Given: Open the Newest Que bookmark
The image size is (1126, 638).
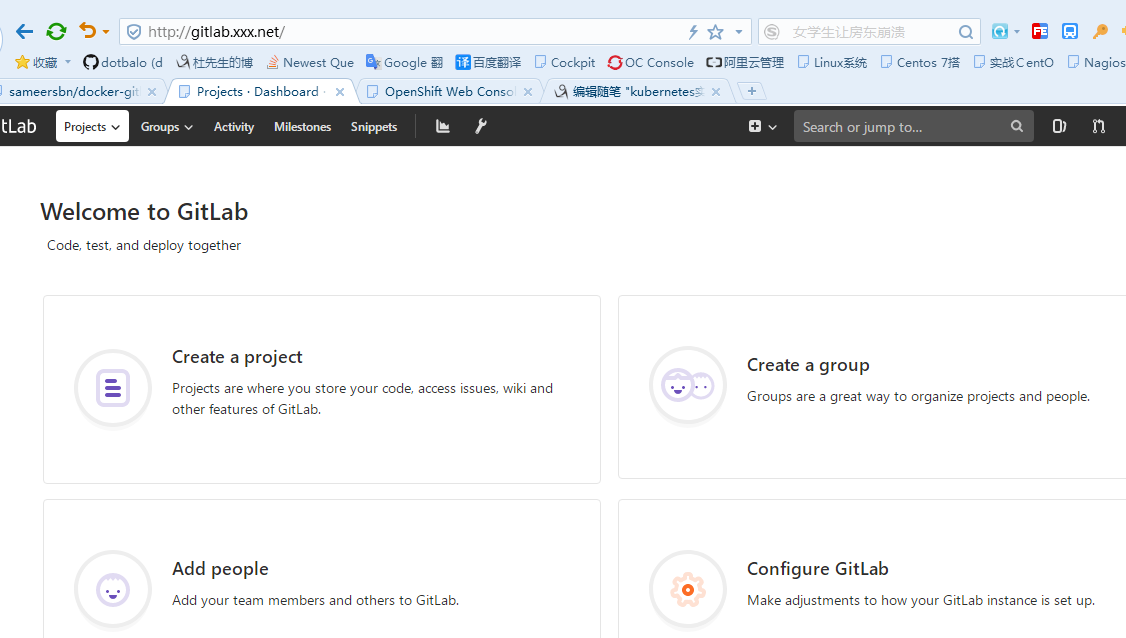Looking at the screenshot, I should point(310,63).
